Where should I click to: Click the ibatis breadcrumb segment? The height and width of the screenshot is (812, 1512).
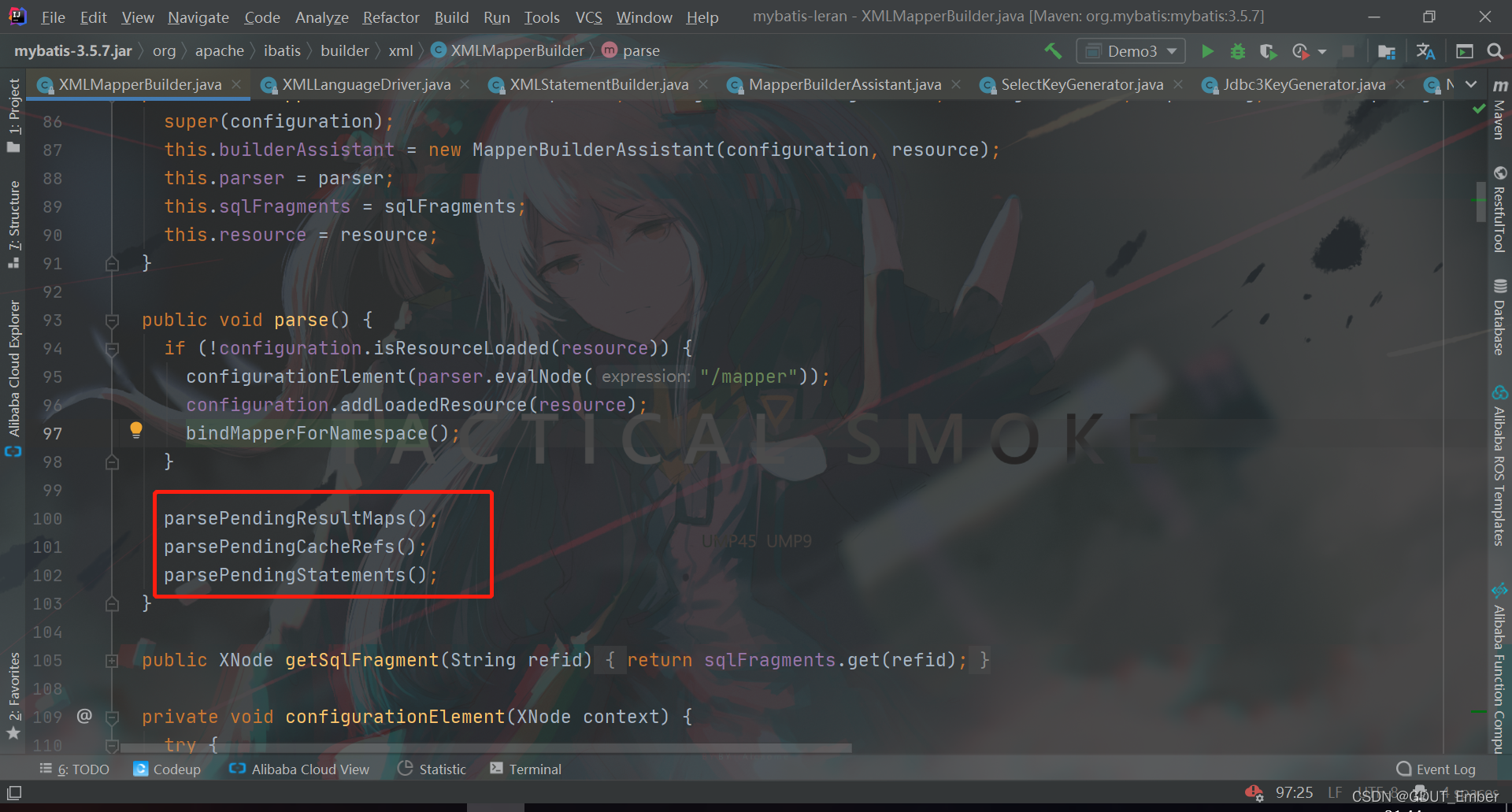pos(282,51)
